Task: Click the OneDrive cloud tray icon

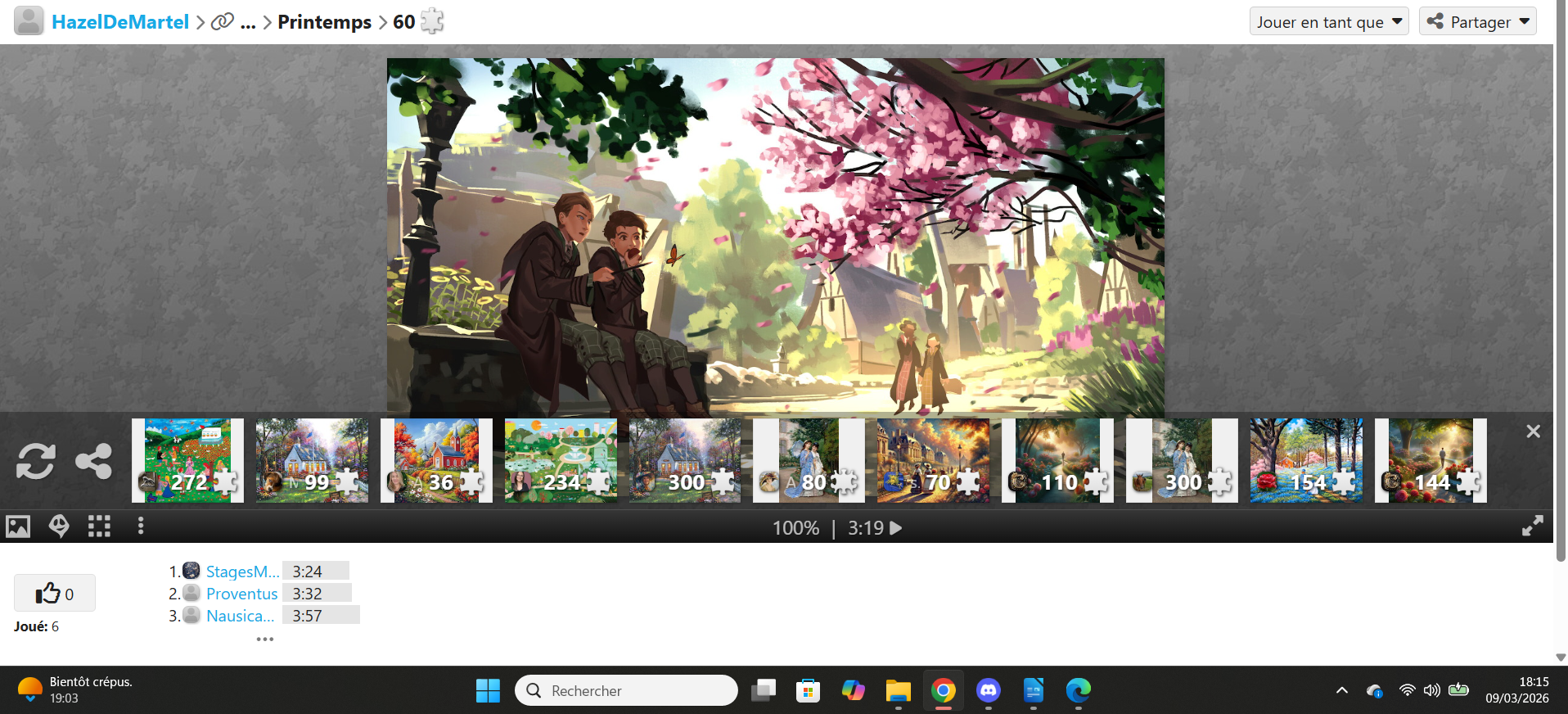Action: click(1375, 690)
